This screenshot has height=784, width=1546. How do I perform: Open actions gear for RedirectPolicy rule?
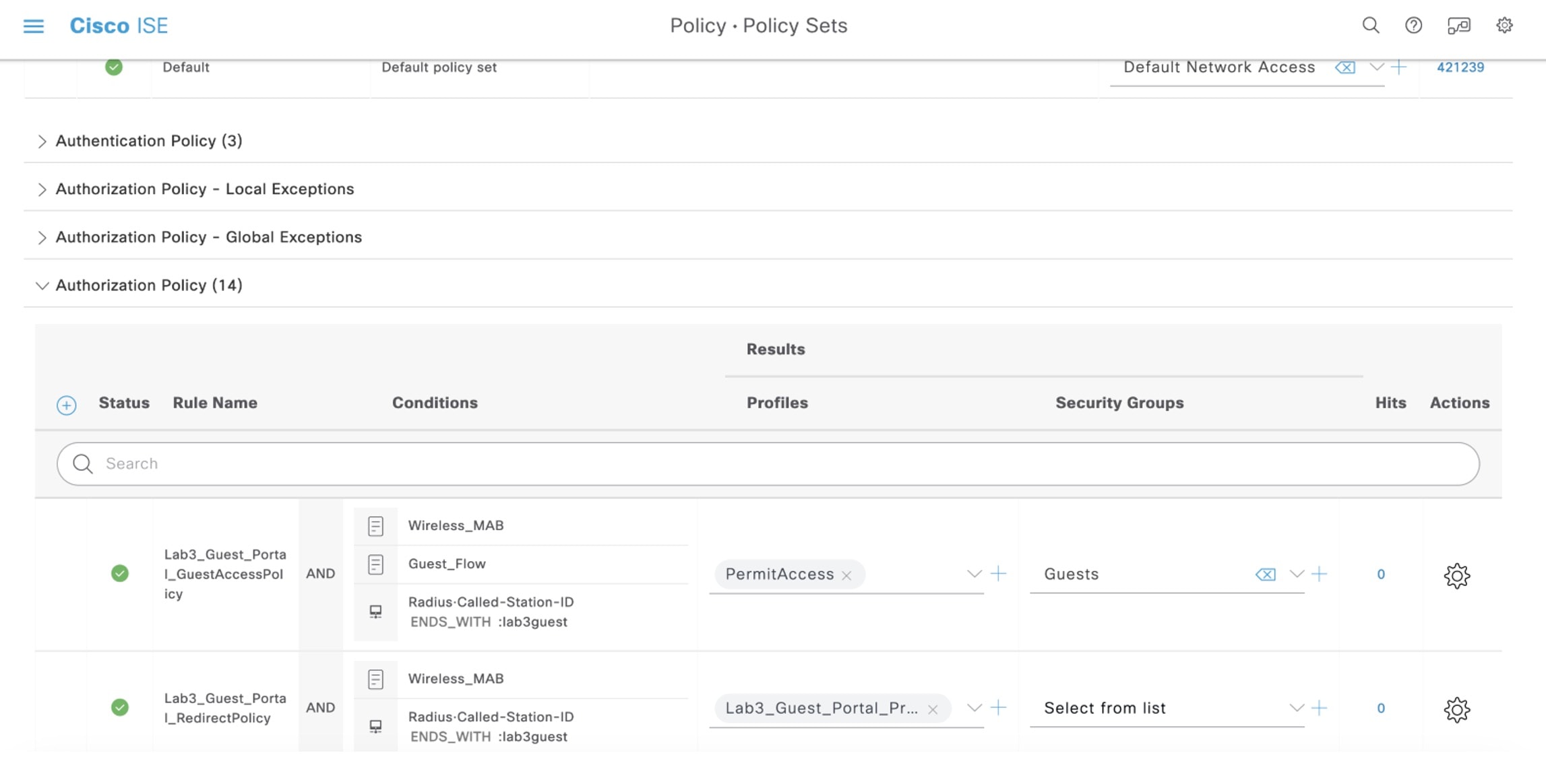(x=1456, y=709)
